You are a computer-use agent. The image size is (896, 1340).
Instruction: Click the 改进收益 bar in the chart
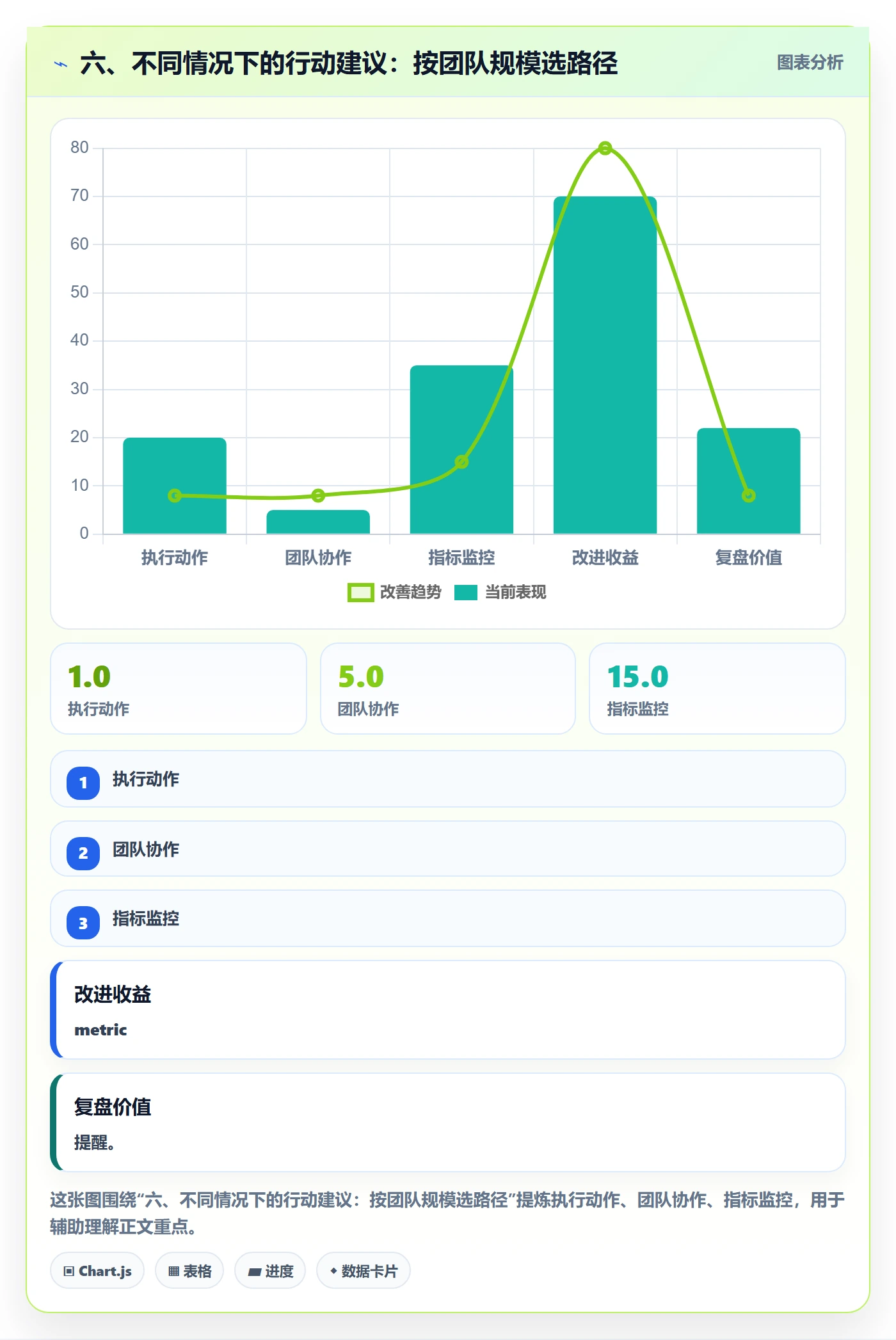pyautogui.click(x=605, y=365)
